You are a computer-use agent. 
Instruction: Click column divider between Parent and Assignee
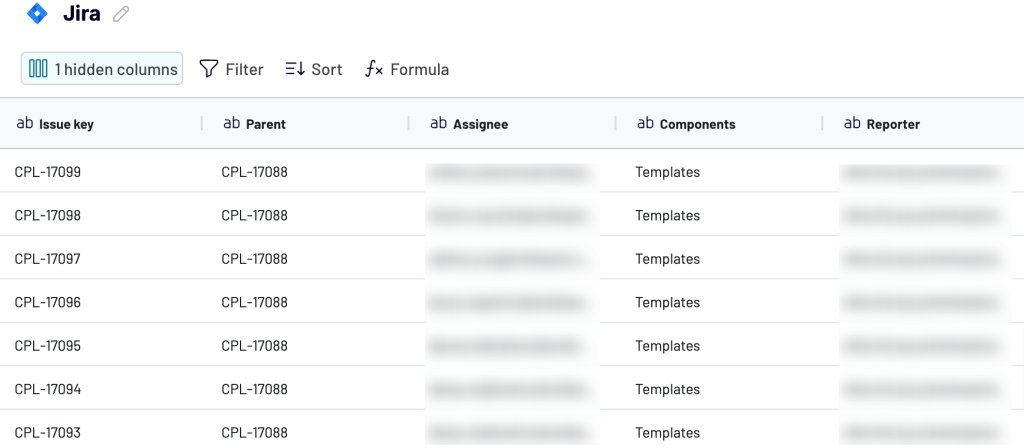pyautogui.click(x=409, y=123)
